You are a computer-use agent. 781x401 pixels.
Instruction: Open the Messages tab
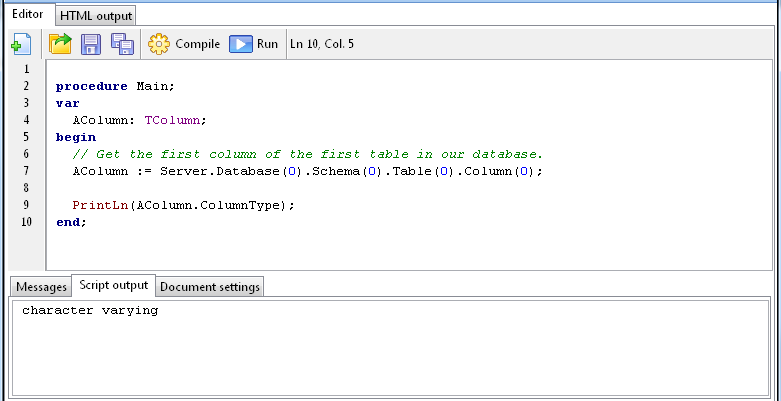click(x=41, y=287)
